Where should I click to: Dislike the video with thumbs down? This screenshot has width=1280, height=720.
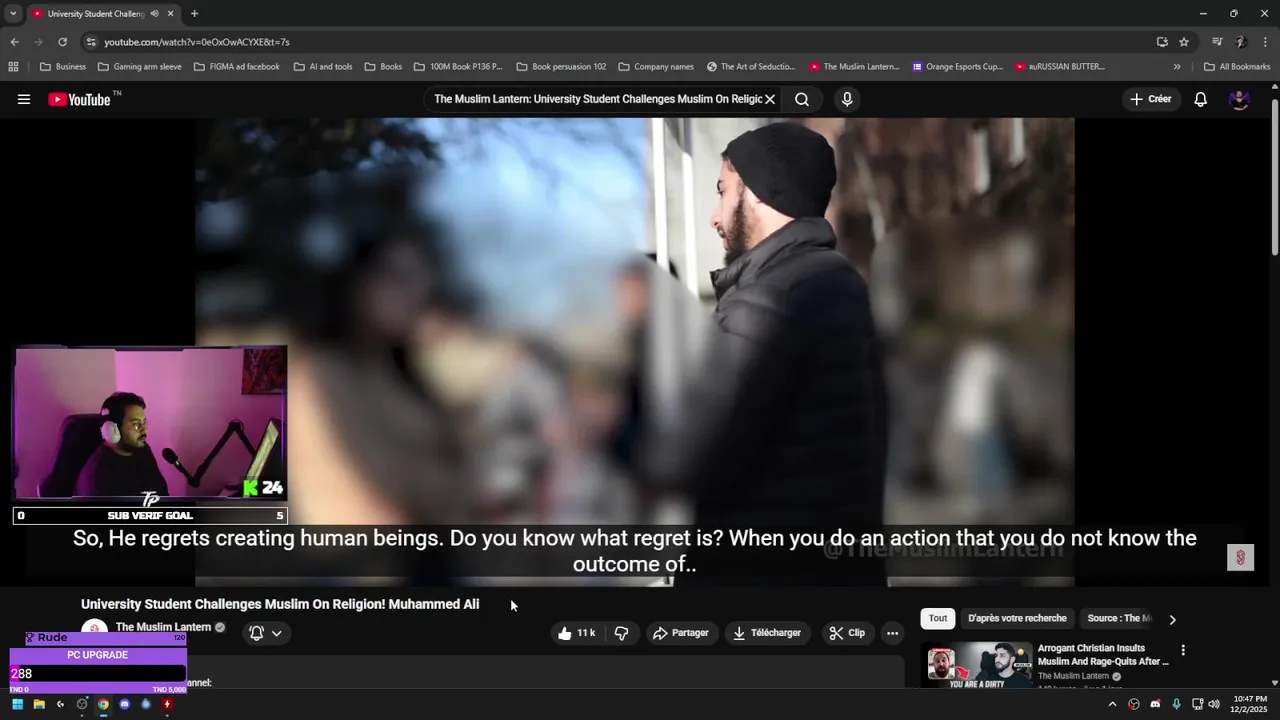point(621,633)
